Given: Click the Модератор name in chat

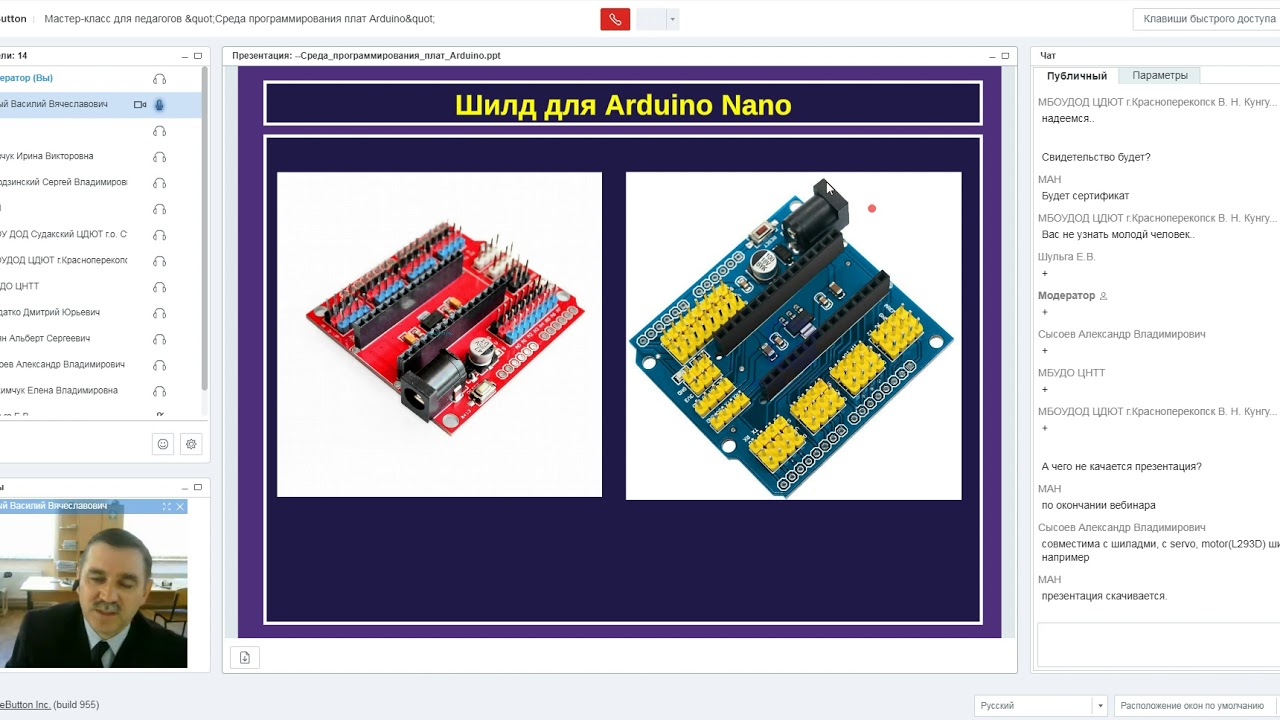Looking at the screenshot, I should [1066, 296].
